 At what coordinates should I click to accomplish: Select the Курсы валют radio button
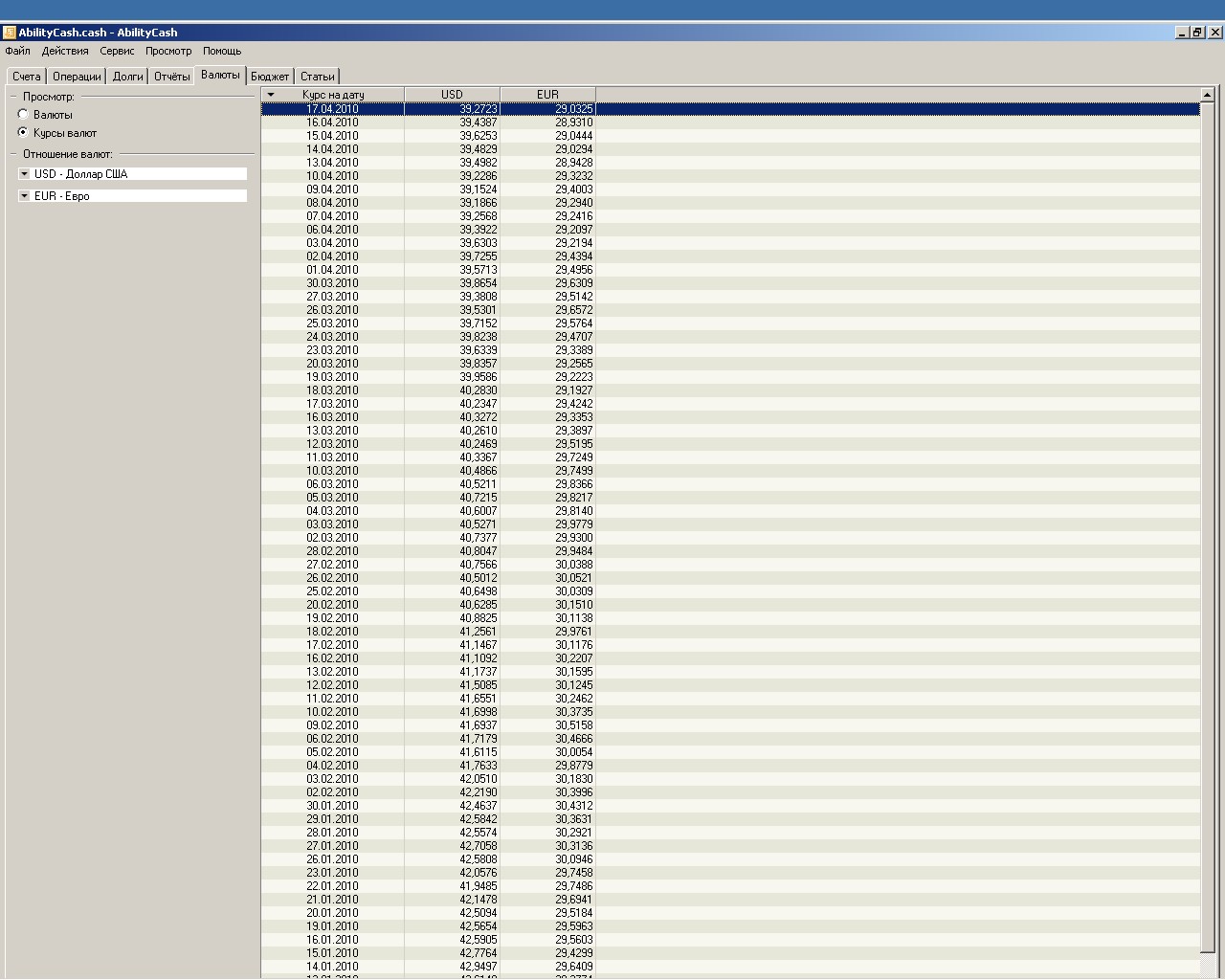[x=23, y=133]
